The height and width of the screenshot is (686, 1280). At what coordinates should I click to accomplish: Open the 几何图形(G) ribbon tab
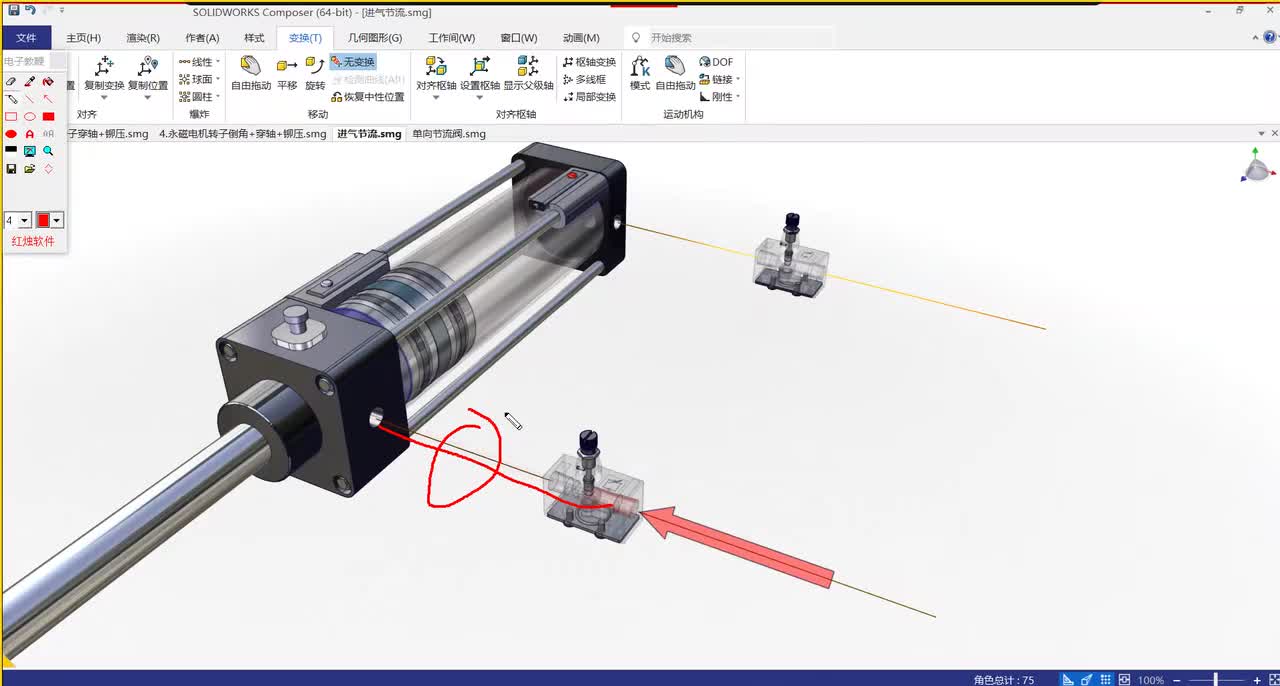pos(375,38)
